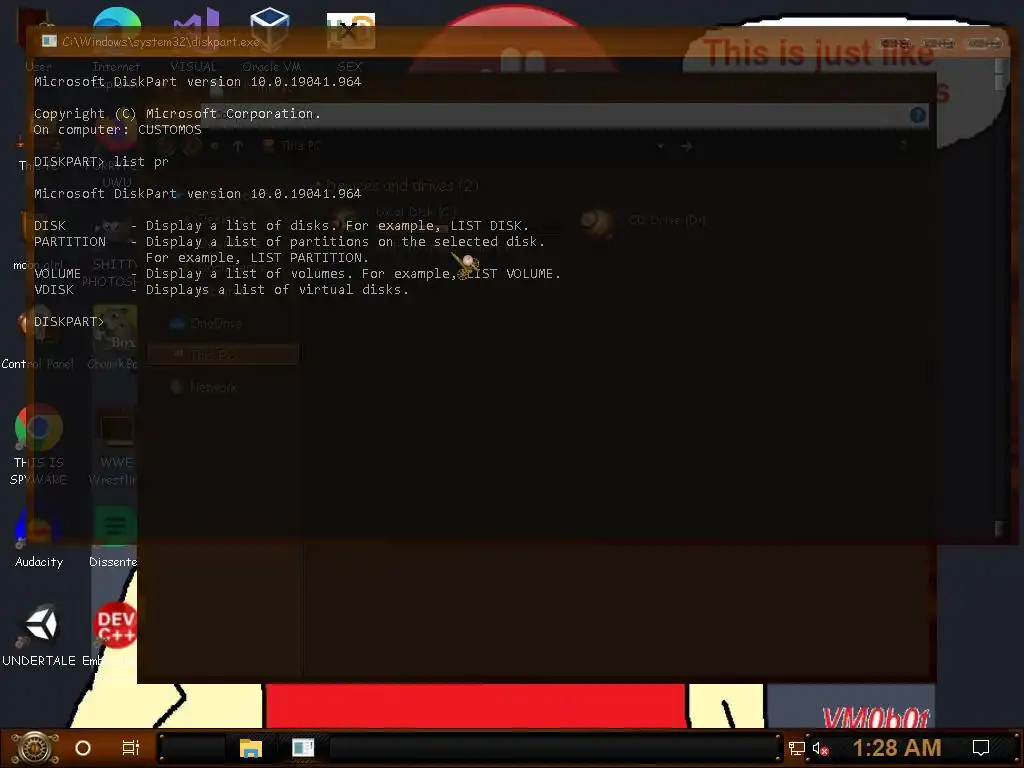Open the Audacity desktop shortcut
1024x768 pixels.
point(39,537)
